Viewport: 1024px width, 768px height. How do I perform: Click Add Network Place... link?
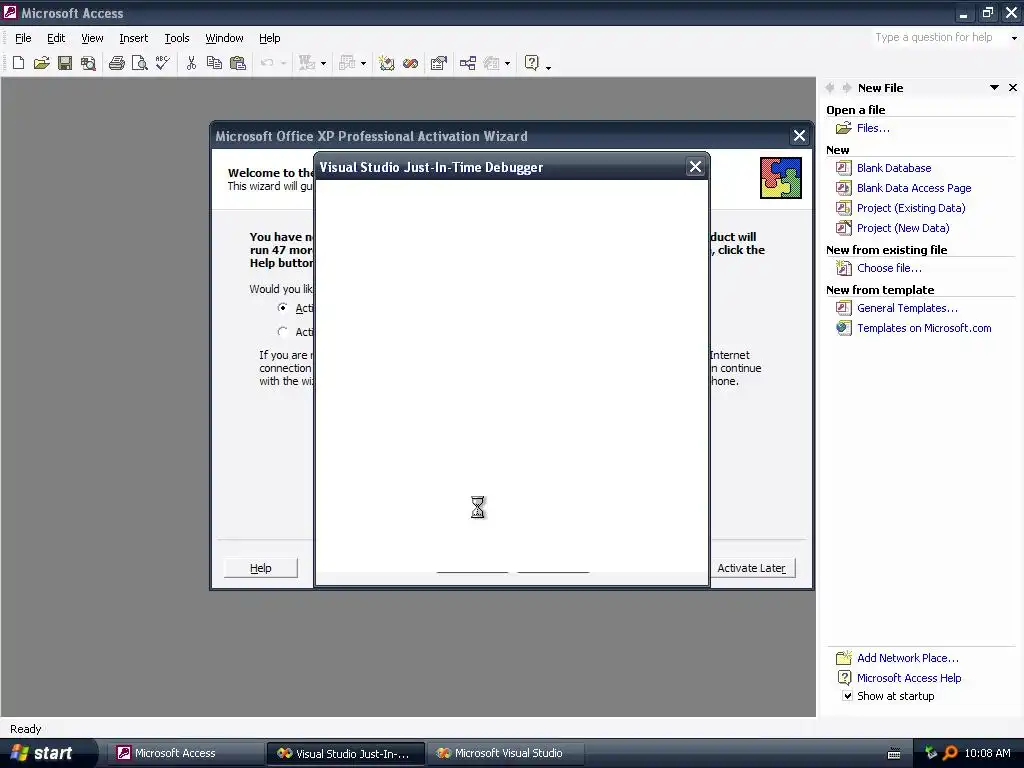tap(908, 658)
